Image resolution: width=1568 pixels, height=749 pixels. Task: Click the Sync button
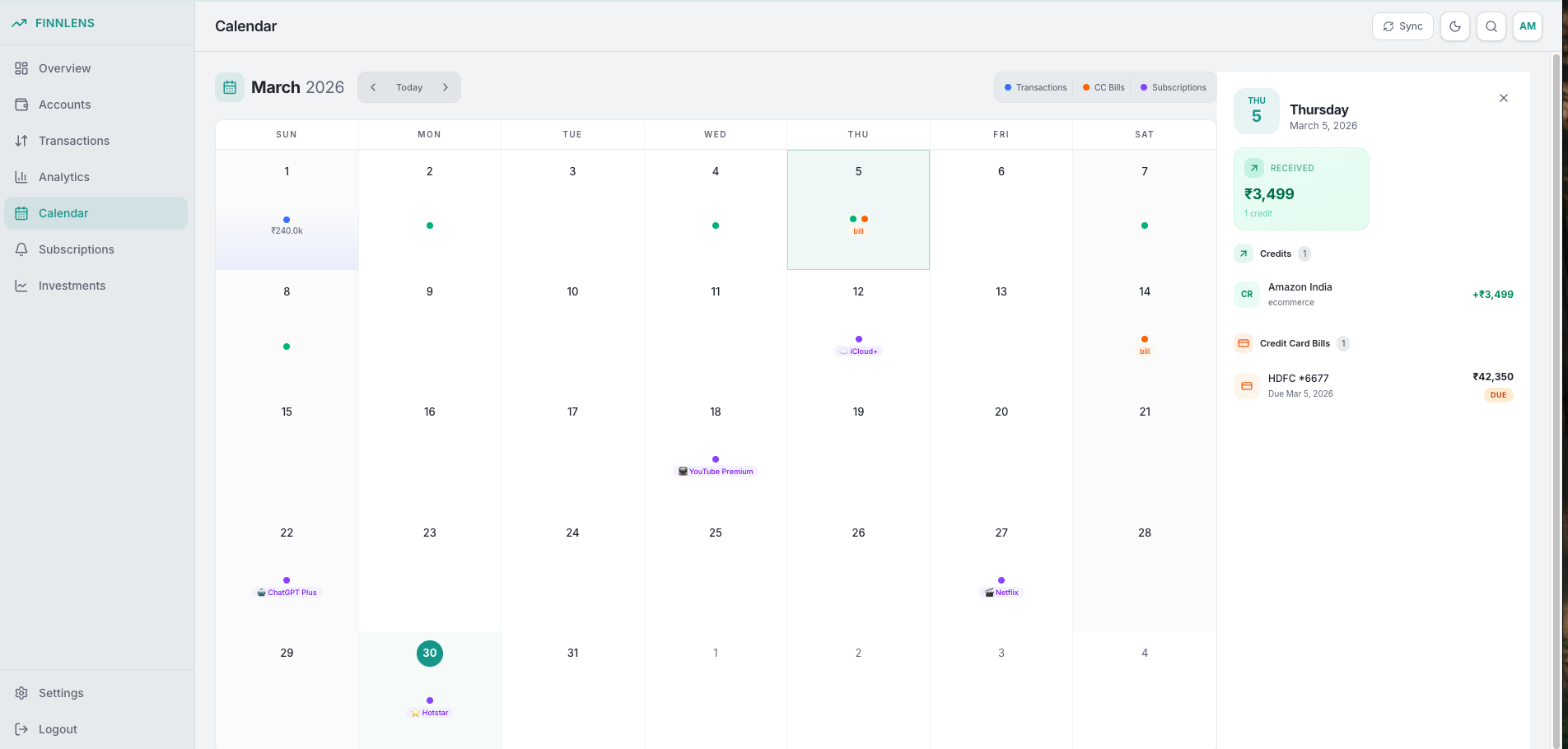pos(1402,26)
